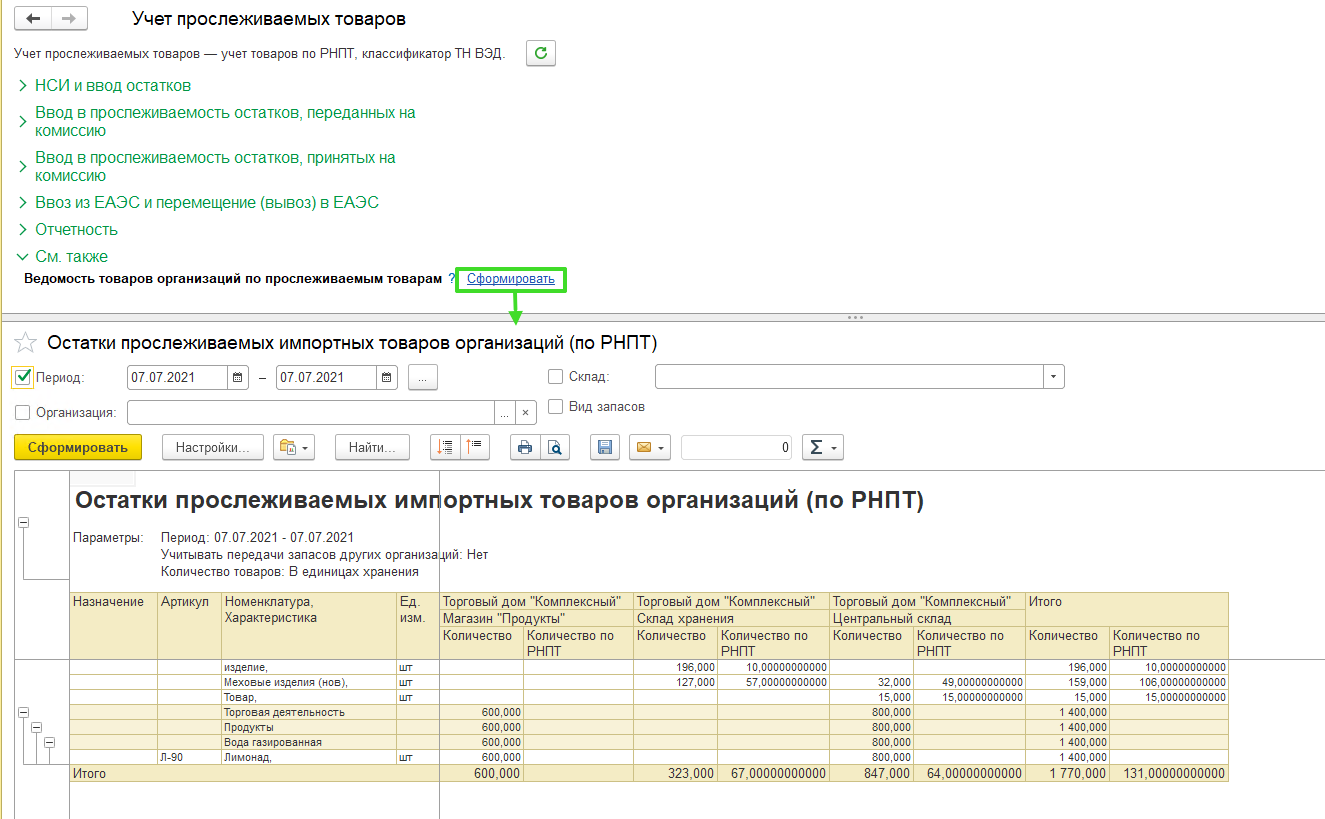Collapse the Вода газированная row group
The width and height of the screenshot is (1325, 819).
(x=48, y=742)
